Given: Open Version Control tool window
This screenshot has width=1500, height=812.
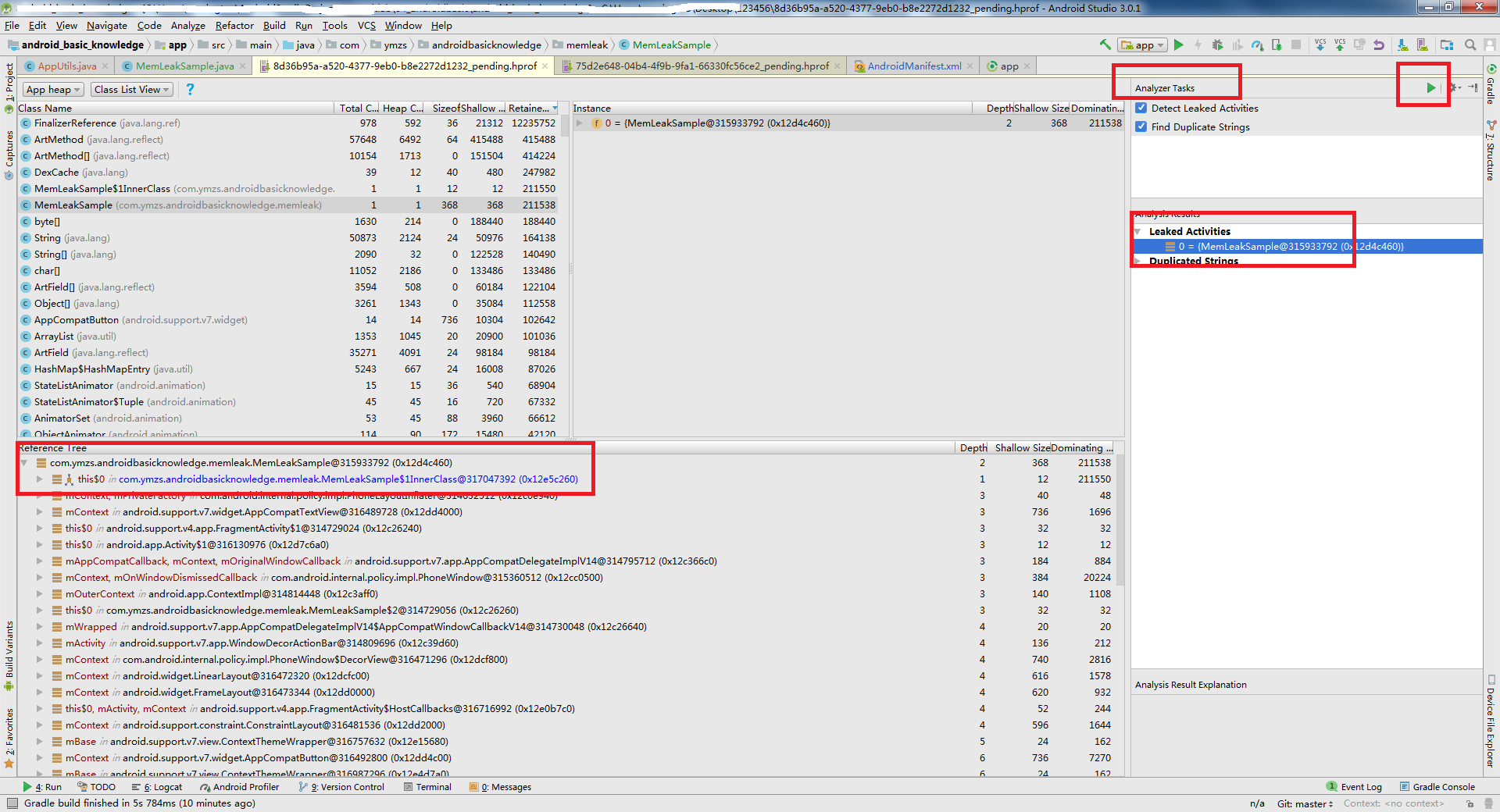Looking at the screenshot, I should click(341, 787).
